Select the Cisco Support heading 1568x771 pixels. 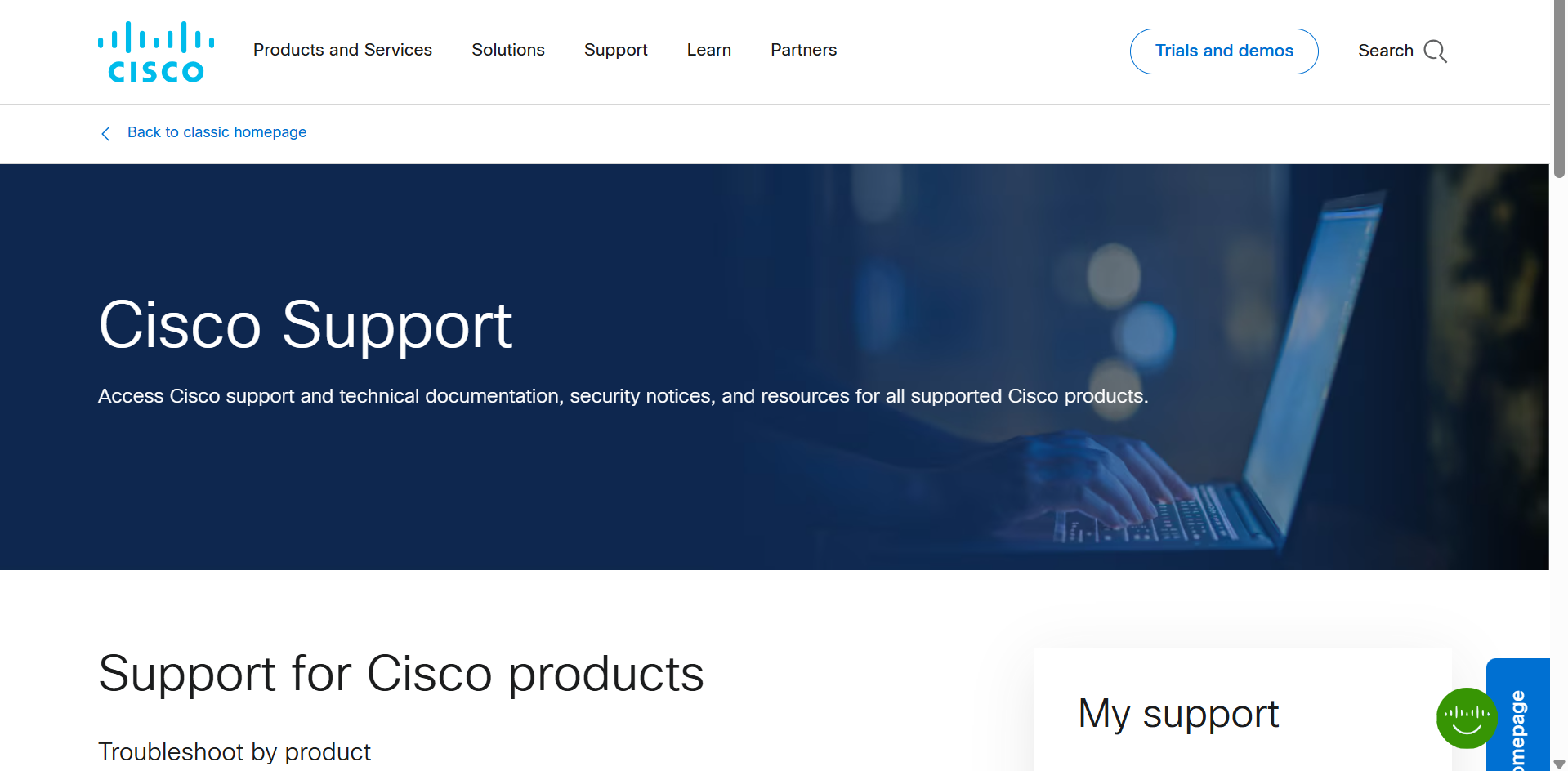pos(305,325)
